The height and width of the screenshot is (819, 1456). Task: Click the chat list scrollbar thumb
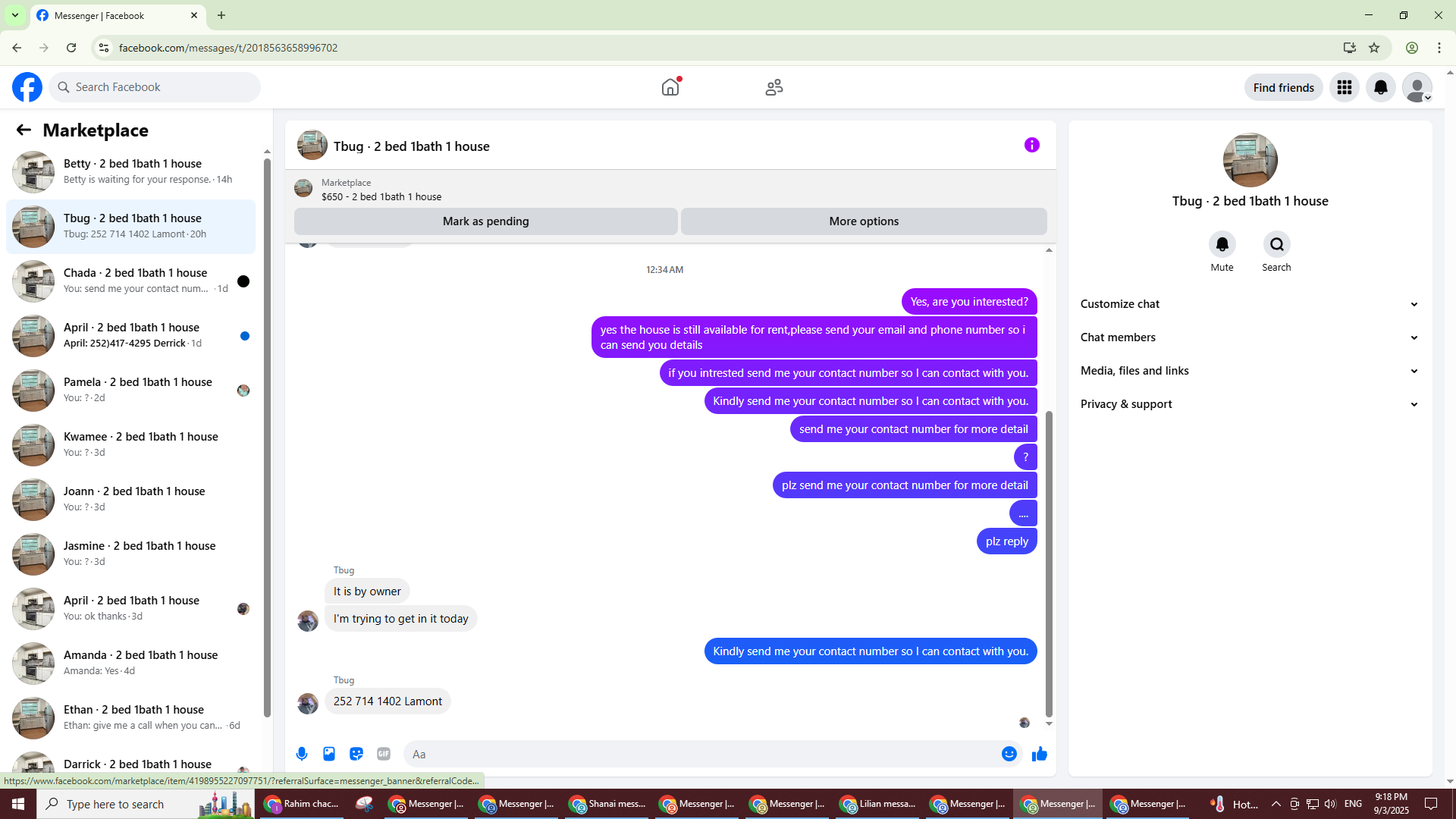coord(267,437)
